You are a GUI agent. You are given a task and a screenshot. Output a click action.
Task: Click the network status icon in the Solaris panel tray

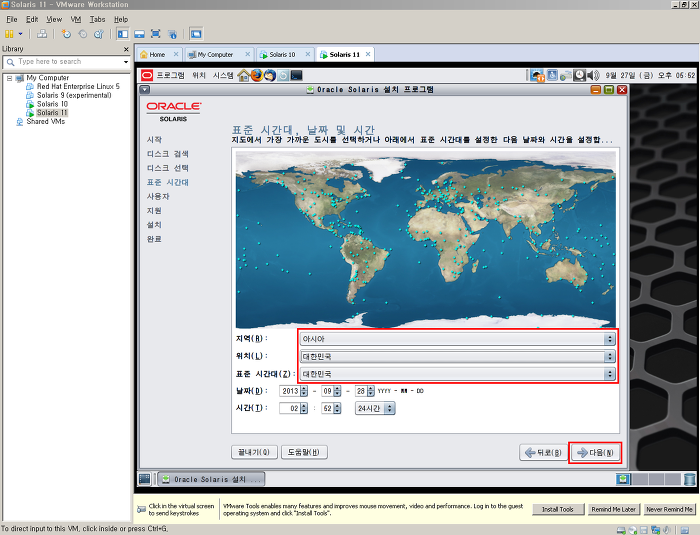tap(566, 75)
